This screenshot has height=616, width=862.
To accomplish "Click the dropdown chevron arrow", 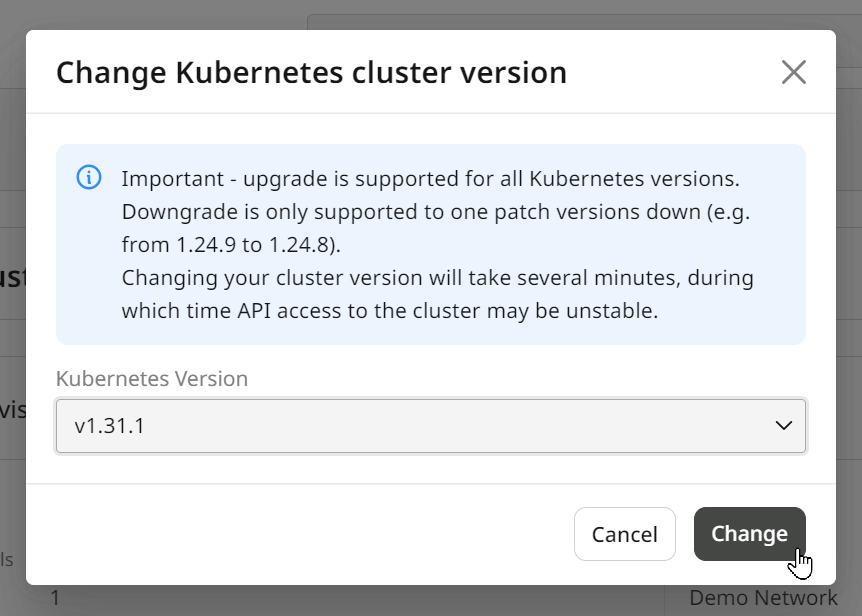I will (x=783, y=425).
